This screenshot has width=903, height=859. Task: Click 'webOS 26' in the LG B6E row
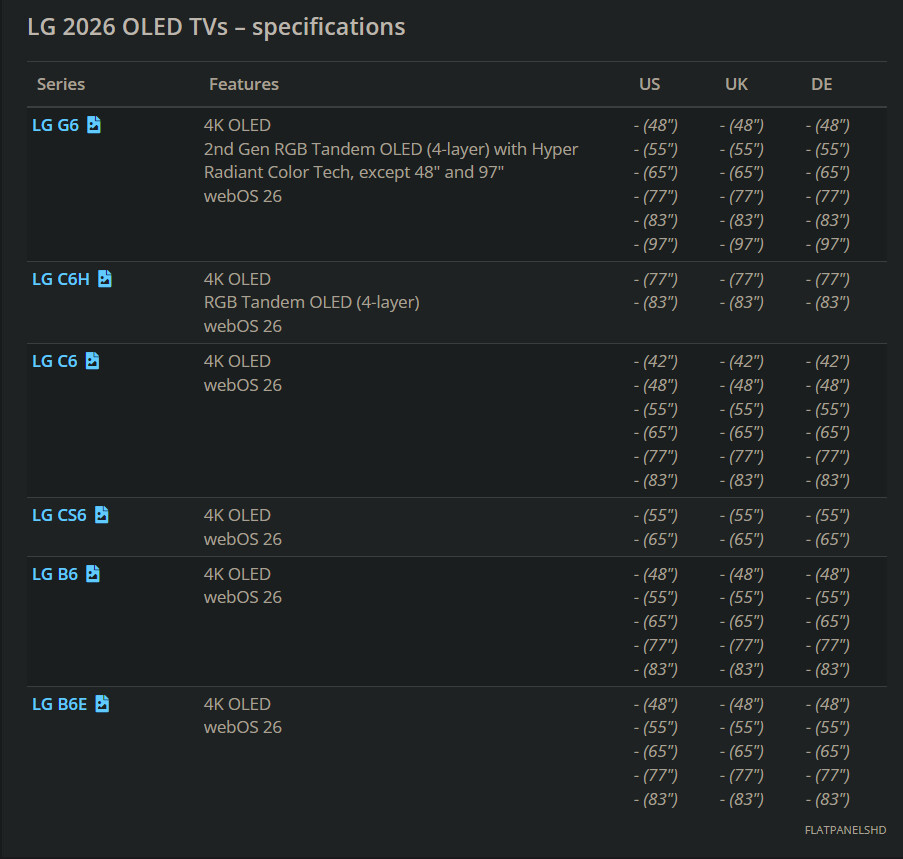tap(243, 727)
